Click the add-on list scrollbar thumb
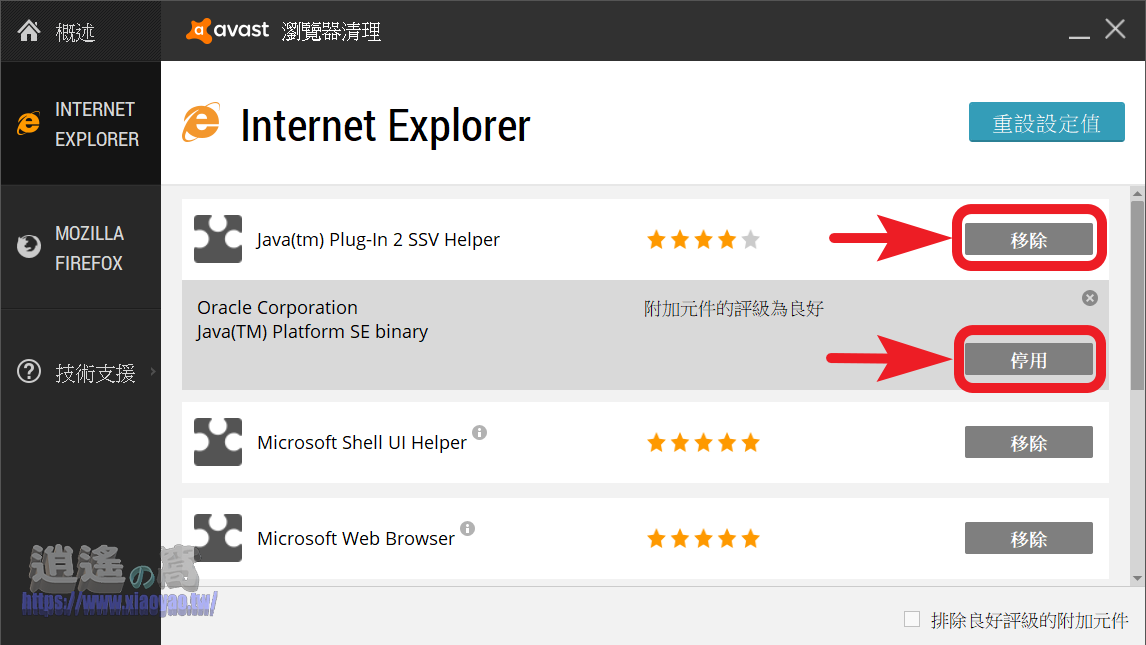Screen dimensions: 1146x645 [x=1137, y=296]
